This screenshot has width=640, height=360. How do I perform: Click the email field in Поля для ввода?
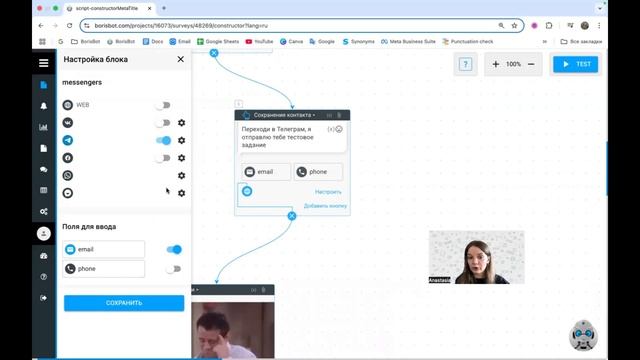[x=104, y=249]
